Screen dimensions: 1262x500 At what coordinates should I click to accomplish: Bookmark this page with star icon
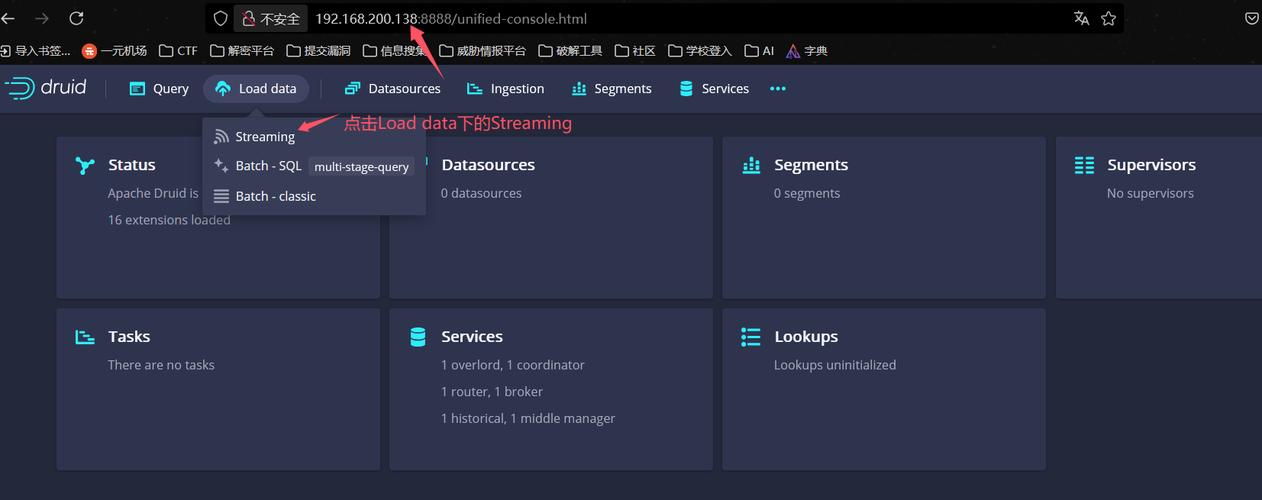click(1108, 18)
